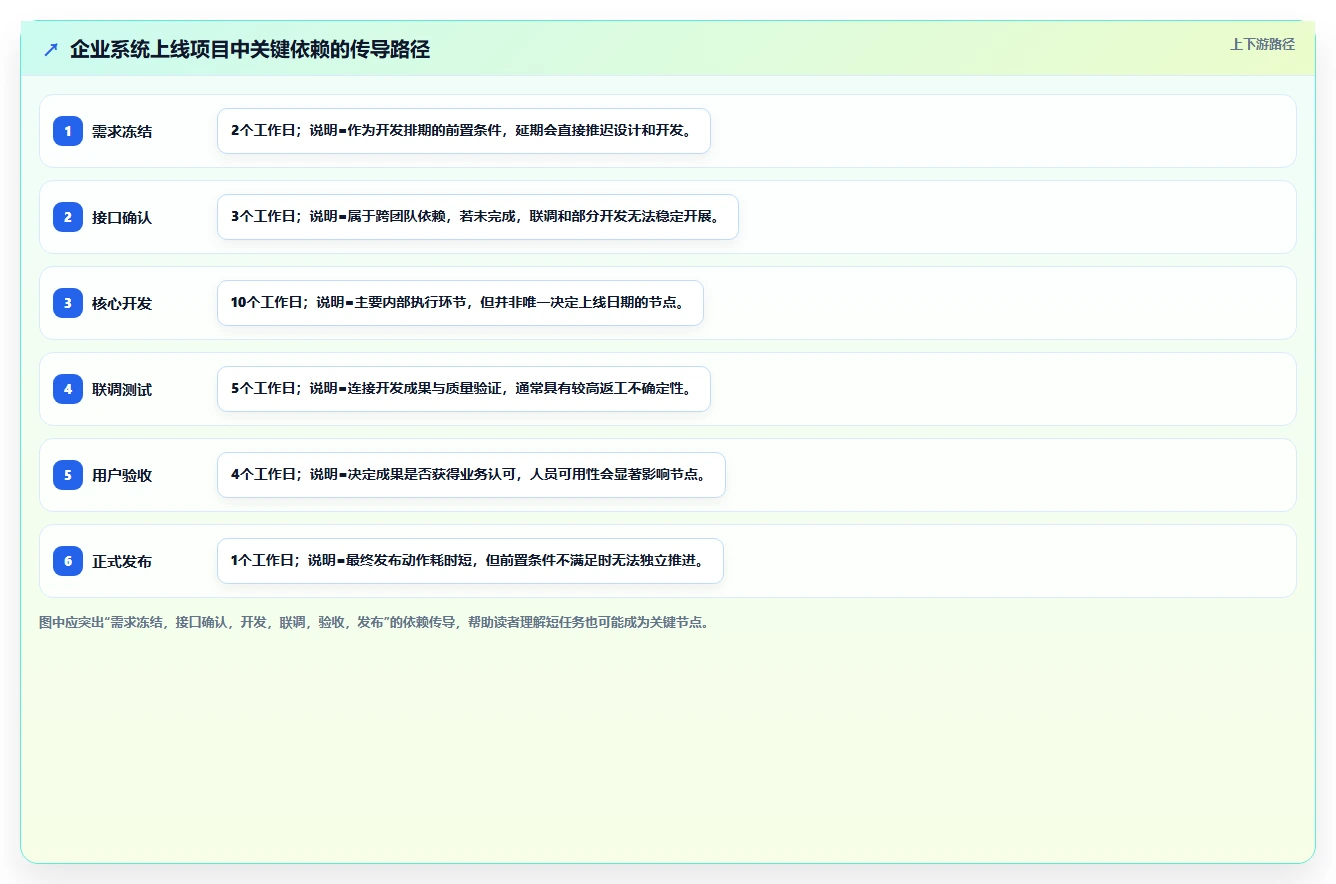
Task: Click the 4个工作日 description about 业务认可
Action: [471, 475]
